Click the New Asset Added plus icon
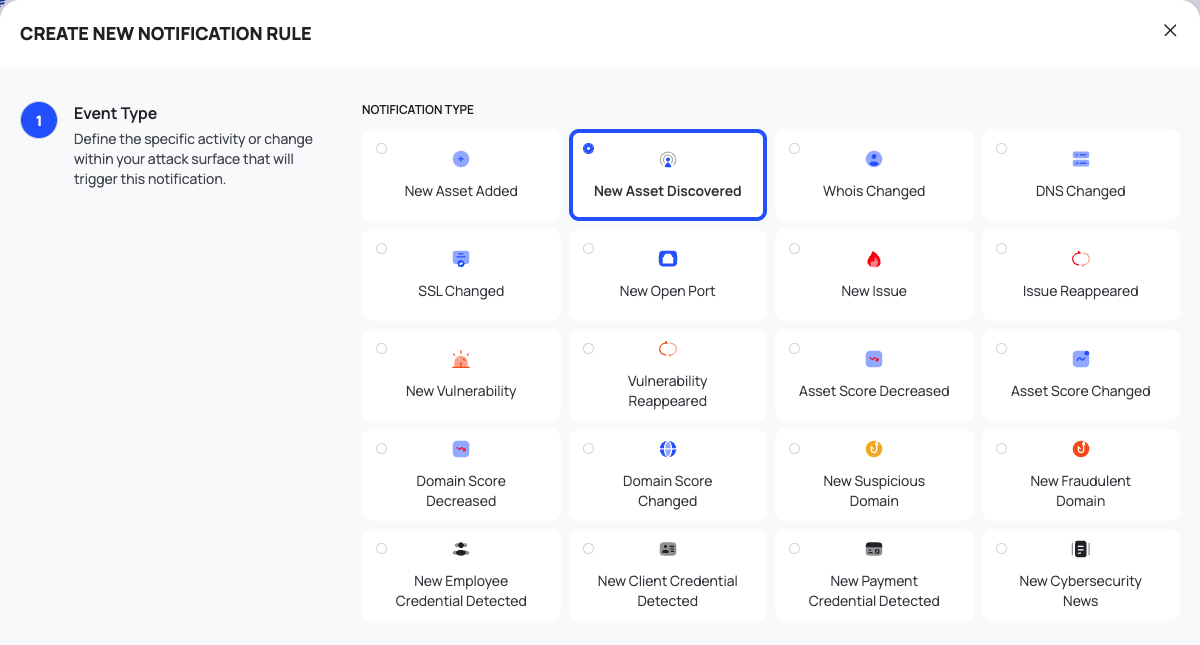Screen dimensions: 1200x645 461,159
